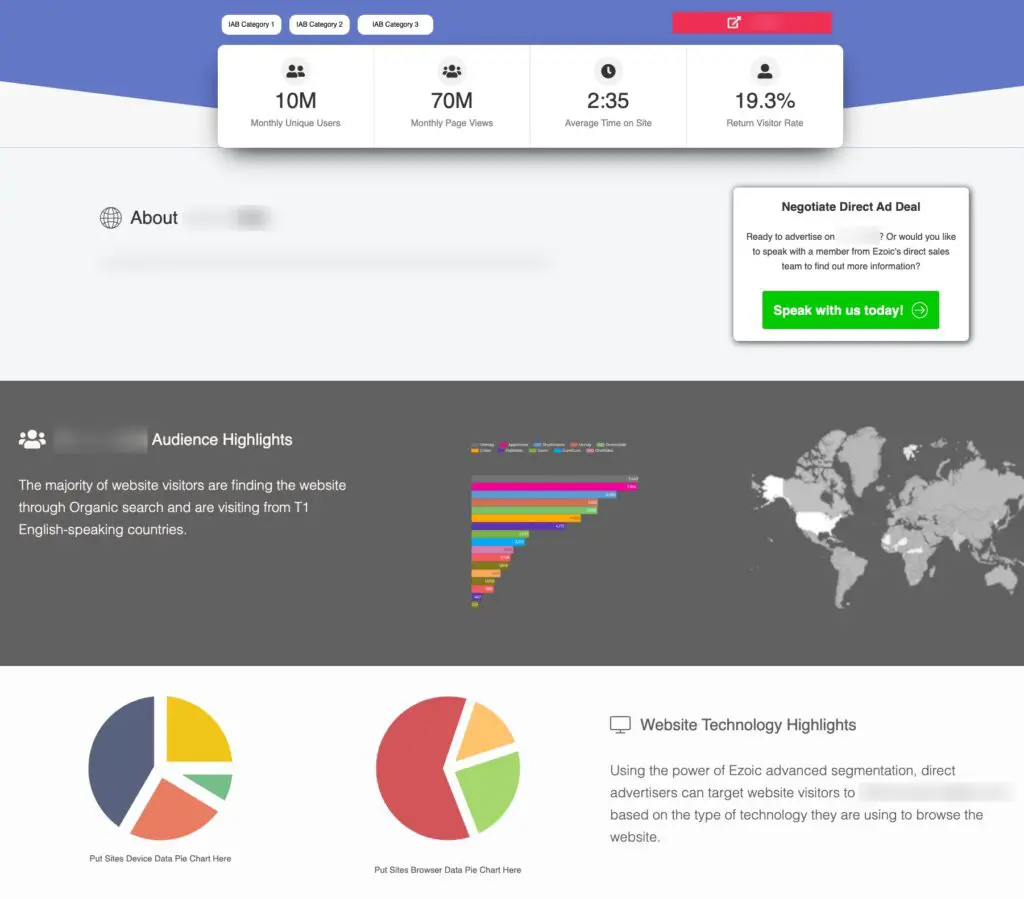The width and height of the screenshot is (1024, 899).
Task: Click the globe icon beside About
Action: point(110,217)
